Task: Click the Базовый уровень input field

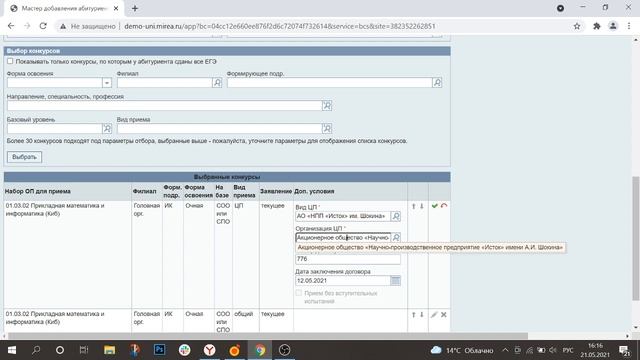Action: (x=54, y=129)
